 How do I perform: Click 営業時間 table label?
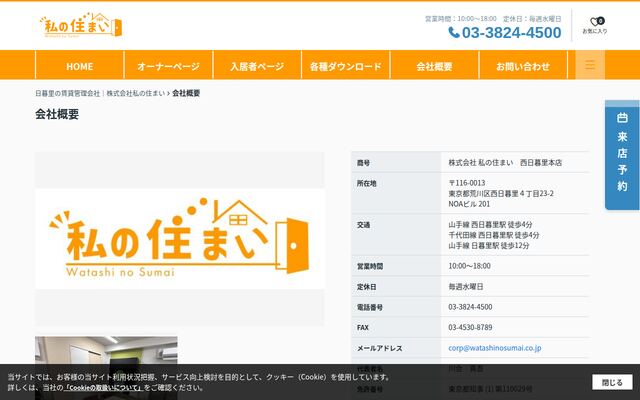click(370, 267)
